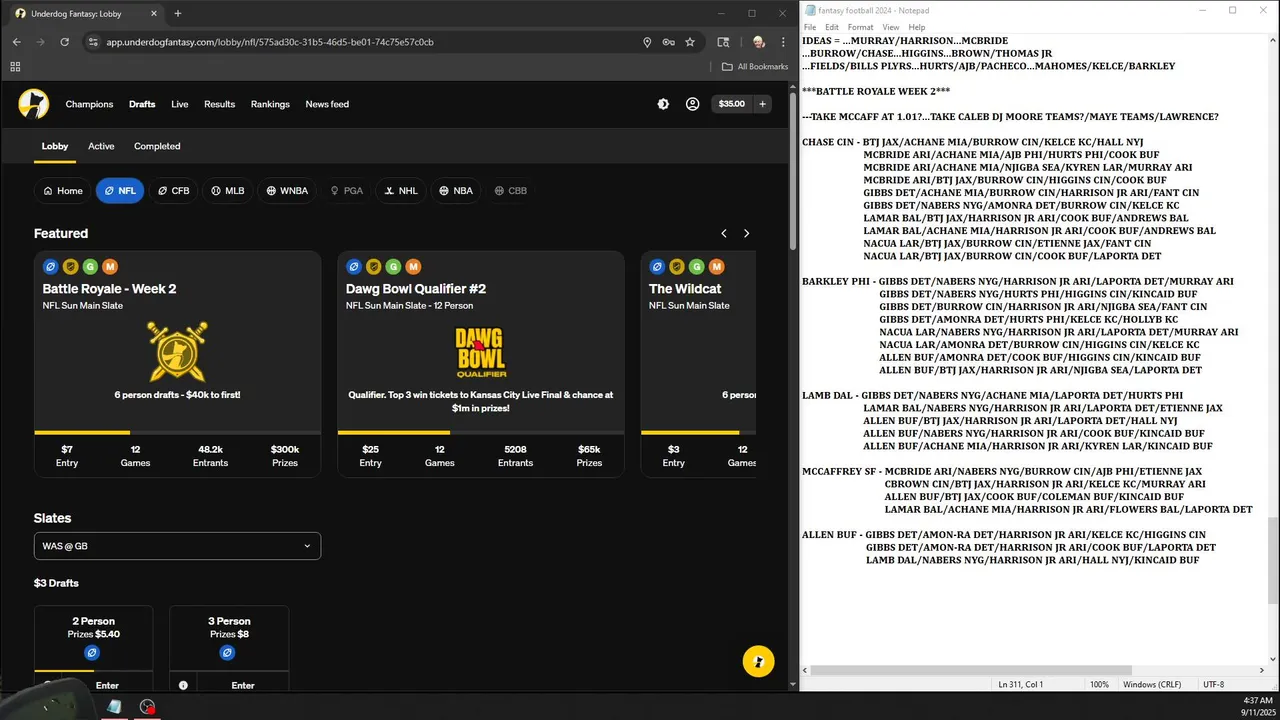Switch to the Lobby tab
The image size is (1280, 720).
(x=55, y=146)
